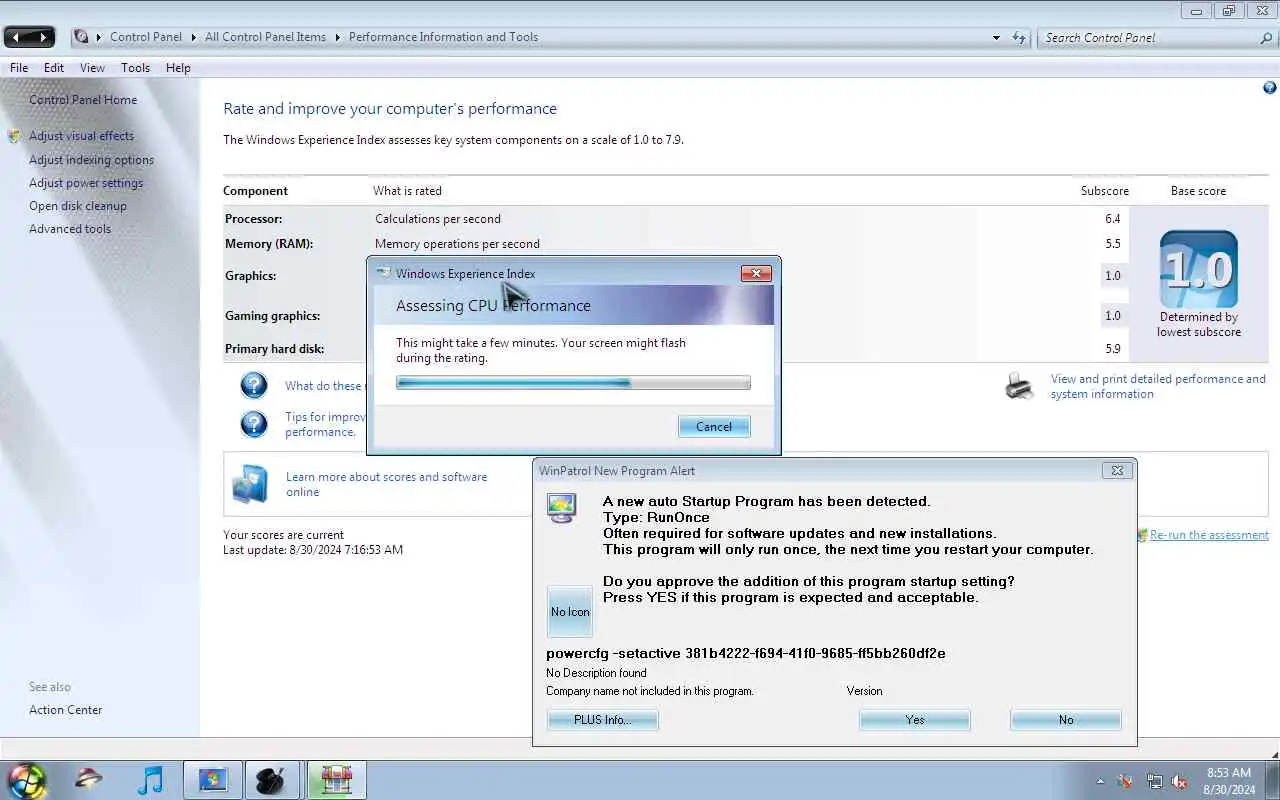Open Advanced tools link
This screenshot has width=1280, height=800.
pyautogui.click(x=70, y=229)
